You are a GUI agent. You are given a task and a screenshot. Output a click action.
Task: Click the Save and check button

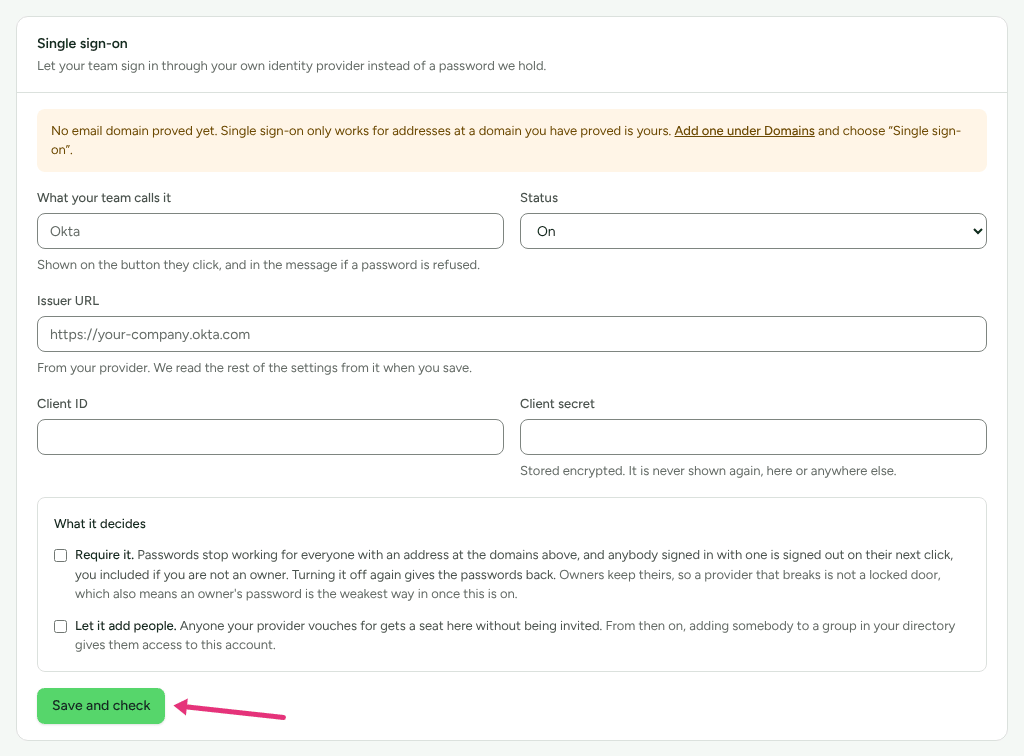point(101,706)
